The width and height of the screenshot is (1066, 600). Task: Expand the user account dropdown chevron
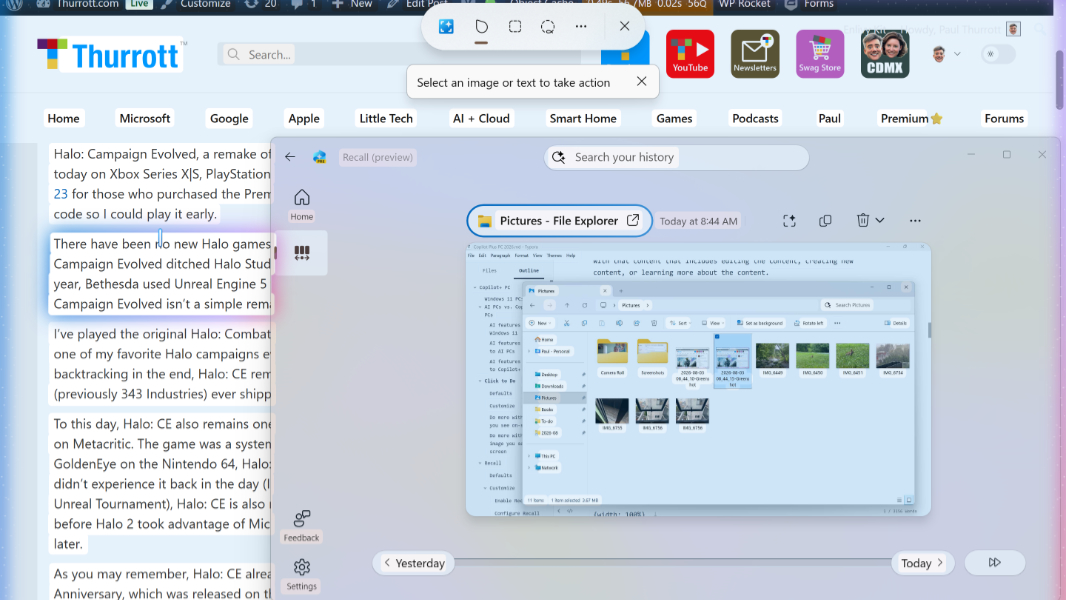[x=957, y=54]
